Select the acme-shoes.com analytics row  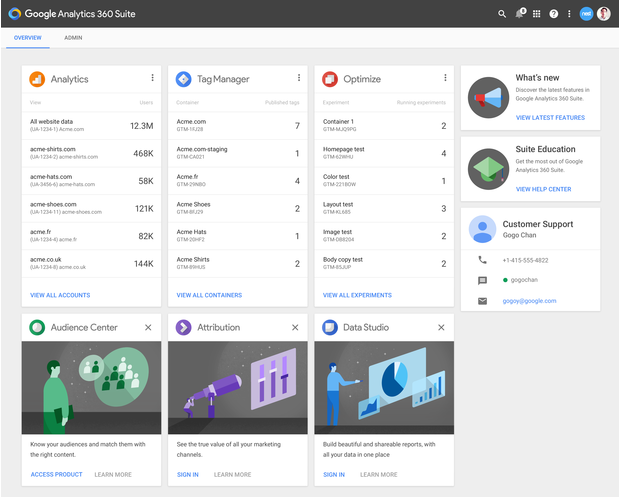(x=91, y=208)
